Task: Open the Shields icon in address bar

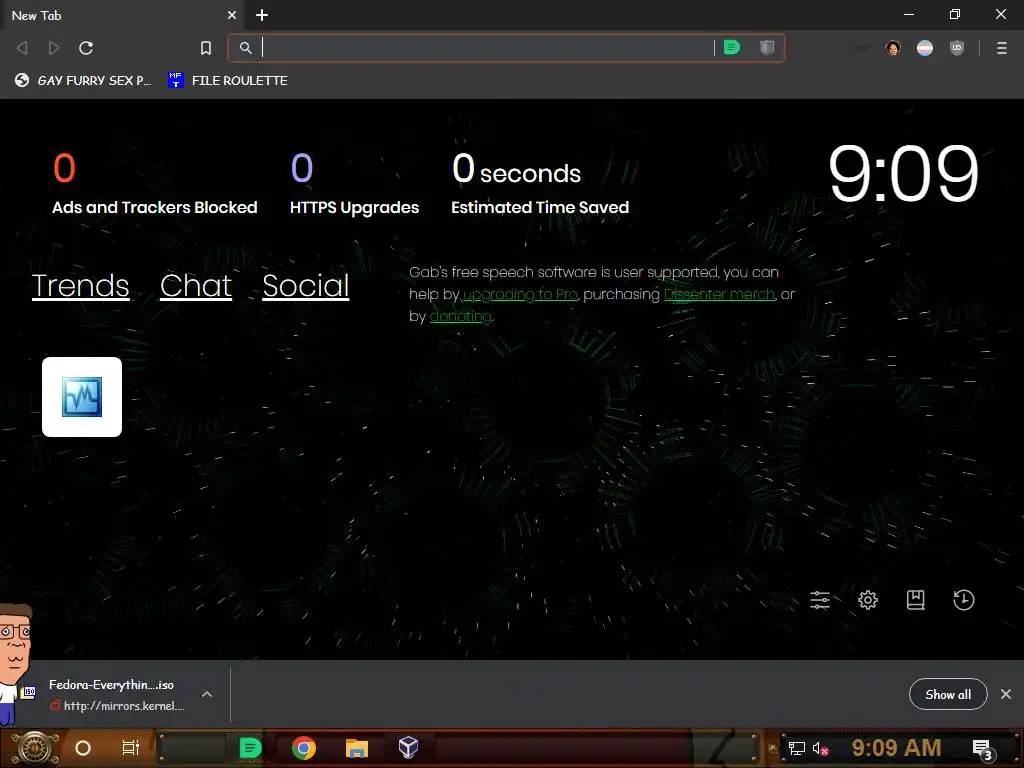Action: [767, 48]
